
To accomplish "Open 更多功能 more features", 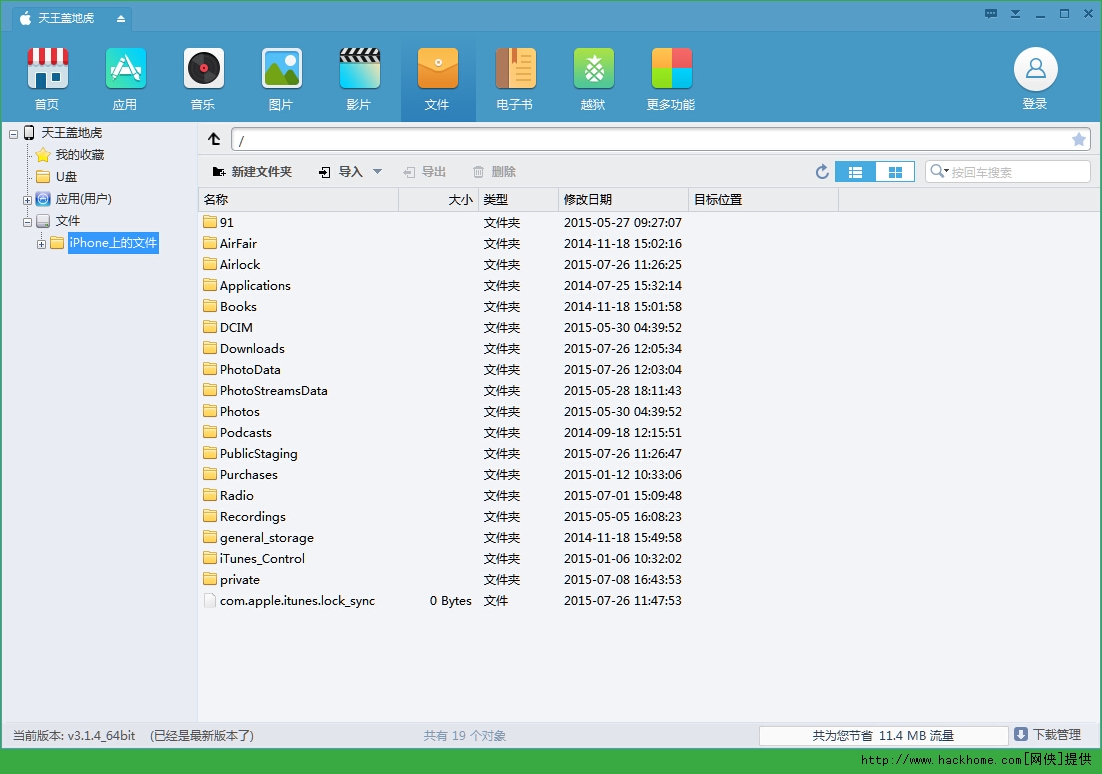I will [671, 69].
